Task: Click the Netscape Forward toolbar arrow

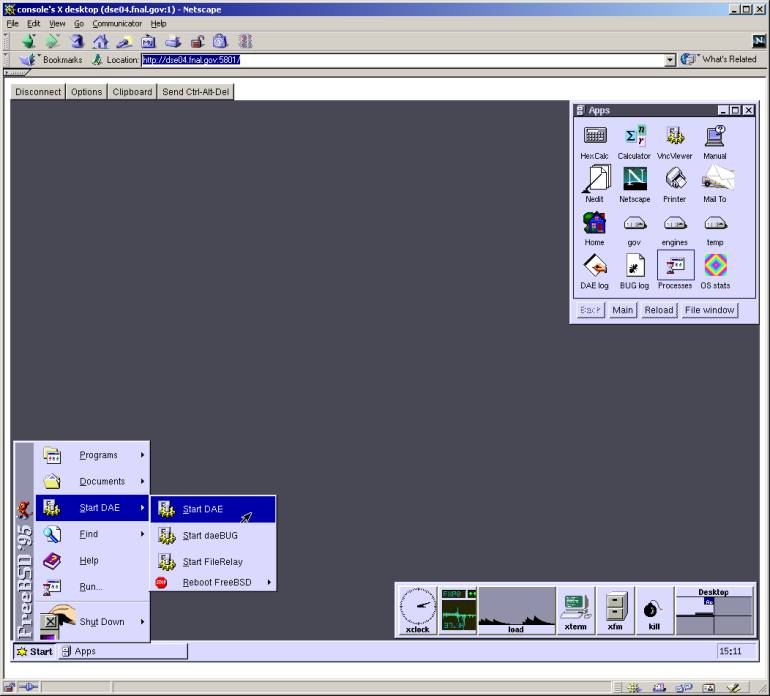Action: click(53, 41)
